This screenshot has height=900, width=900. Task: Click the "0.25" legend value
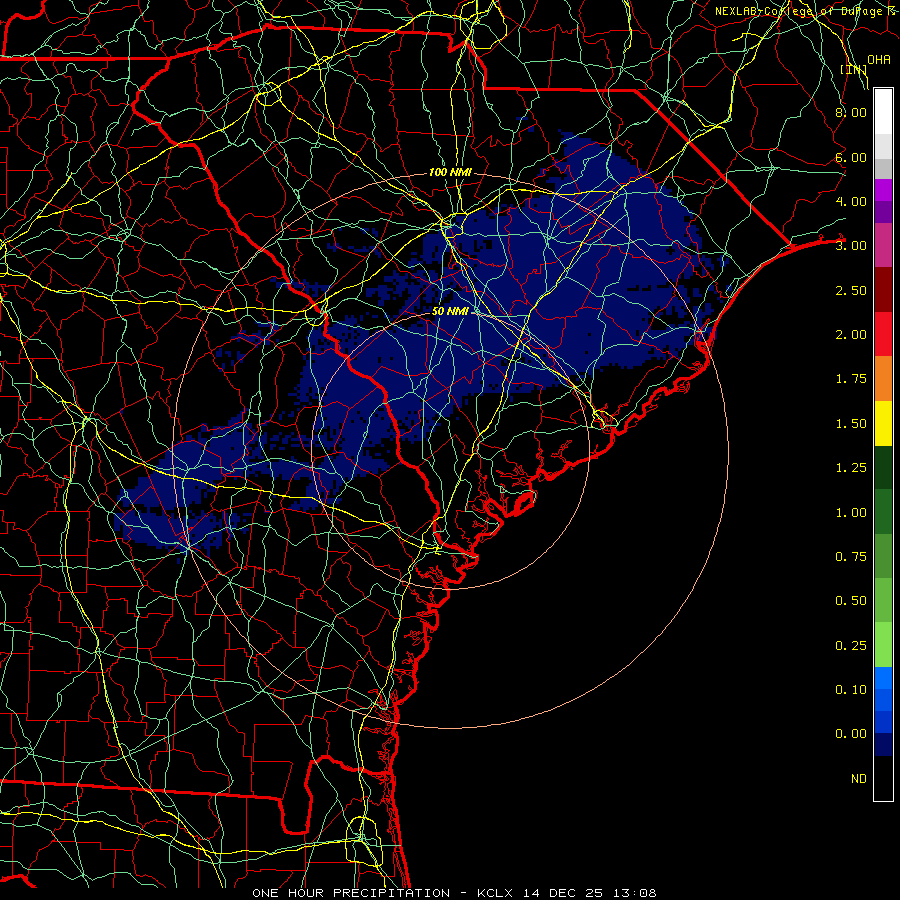(x=851, y=646)
